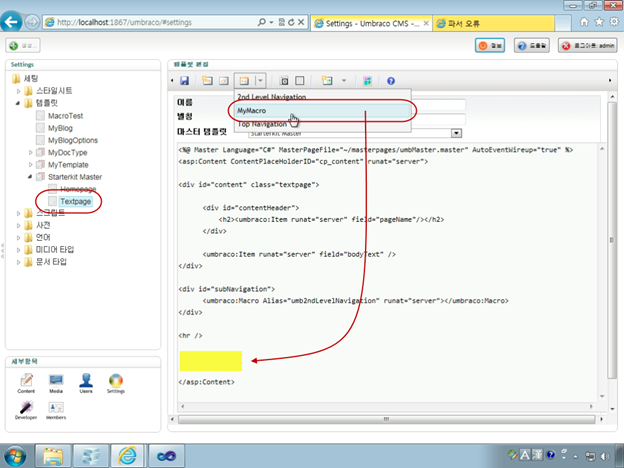Open the master template combo box
The height and width of the screenshot is (468, 624).
pos(456,133)
